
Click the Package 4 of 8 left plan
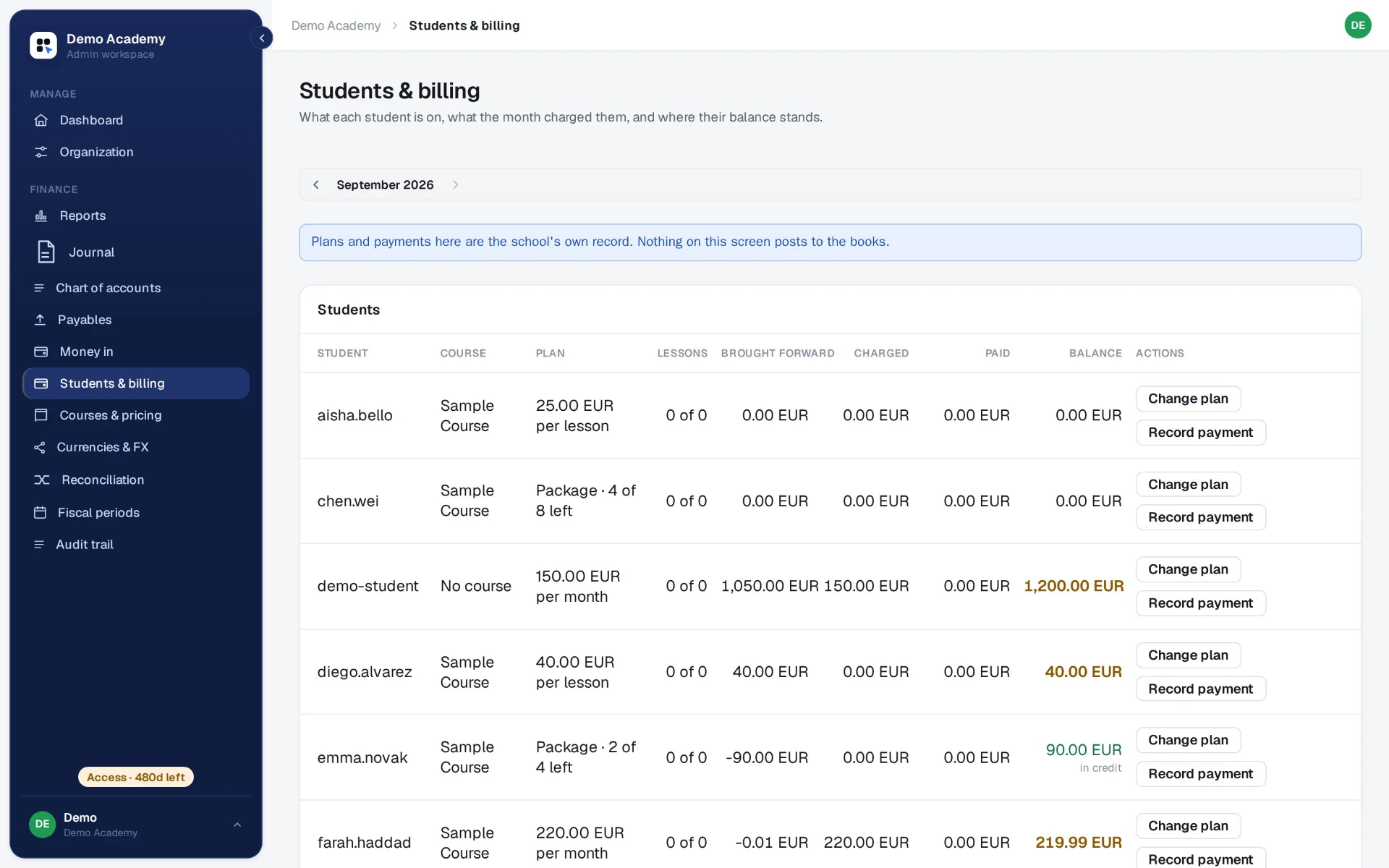[586, 501]
